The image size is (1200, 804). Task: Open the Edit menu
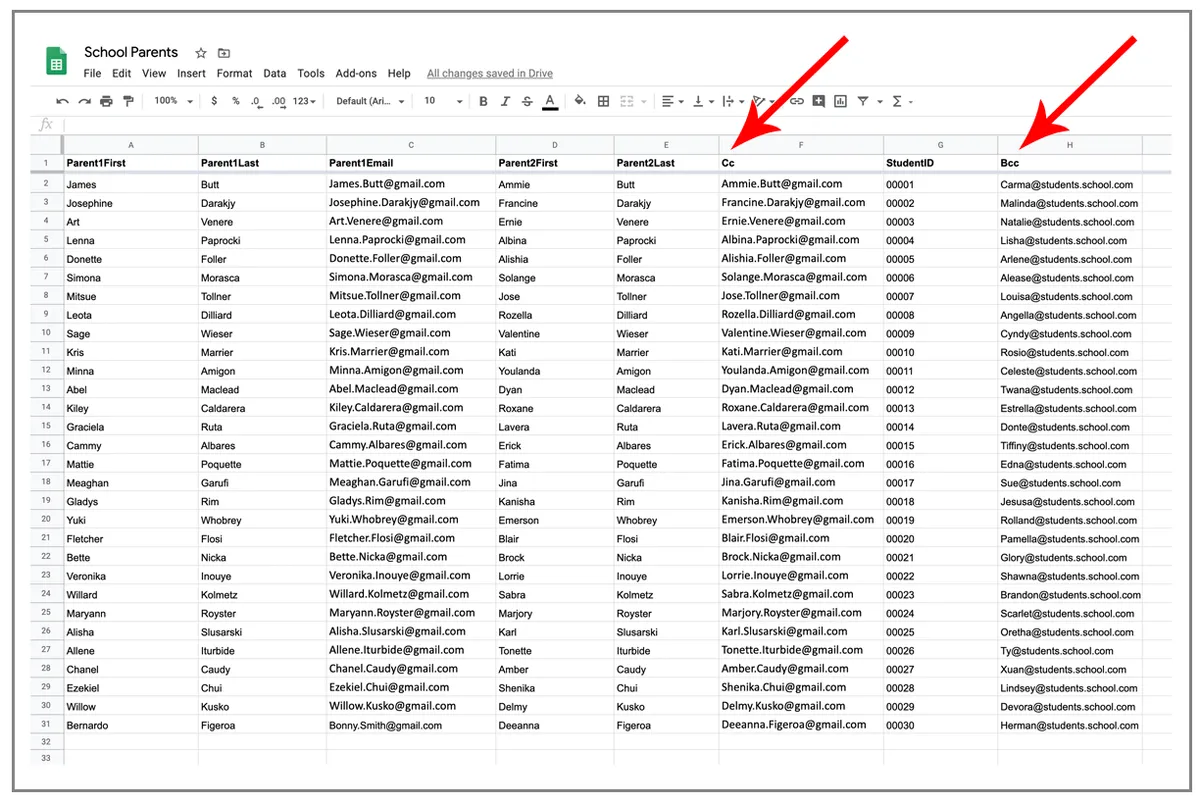tap(122, 73)
